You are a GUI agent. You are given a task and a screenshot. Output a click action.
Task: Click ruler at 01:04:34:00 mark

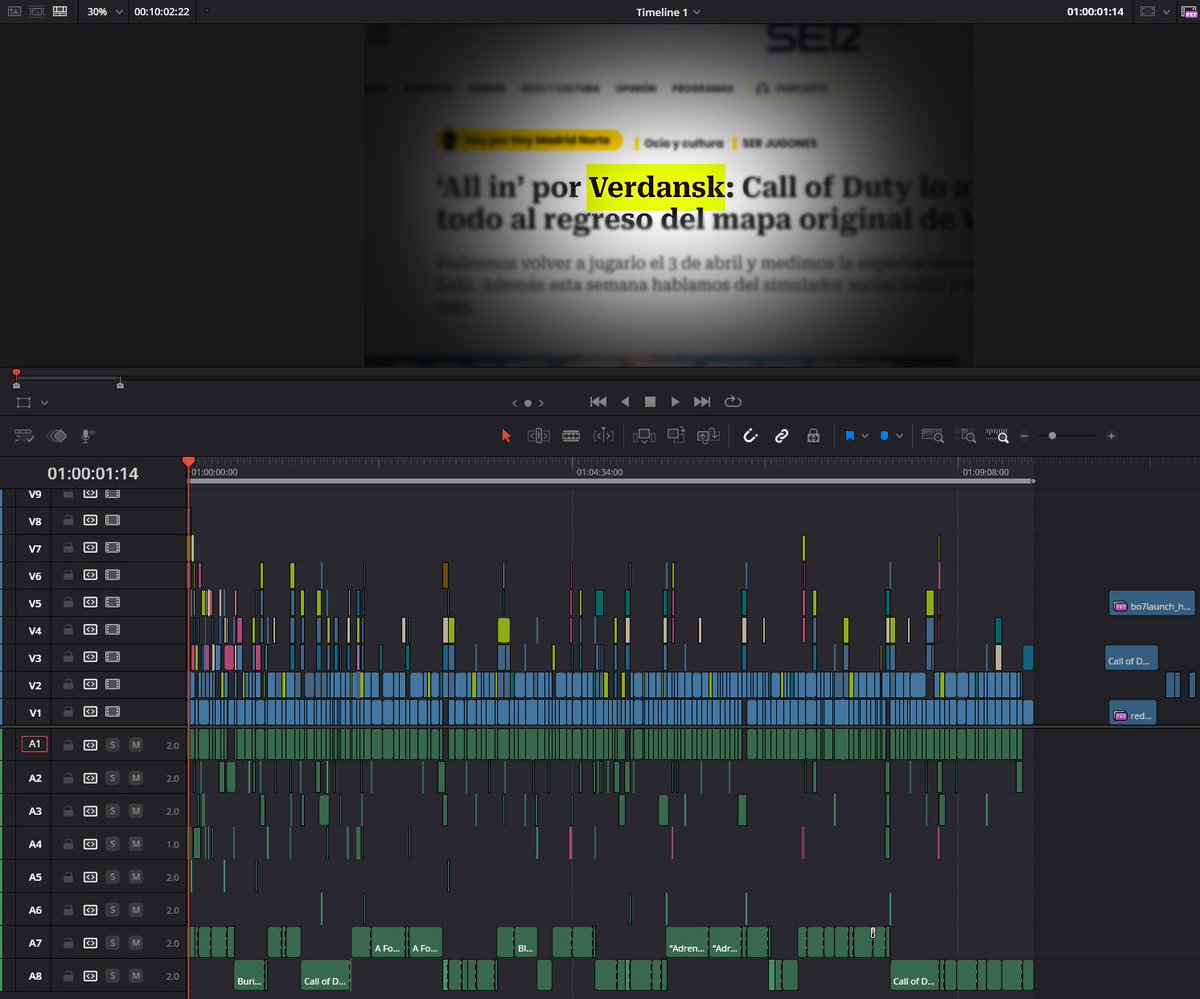[599, 471]
